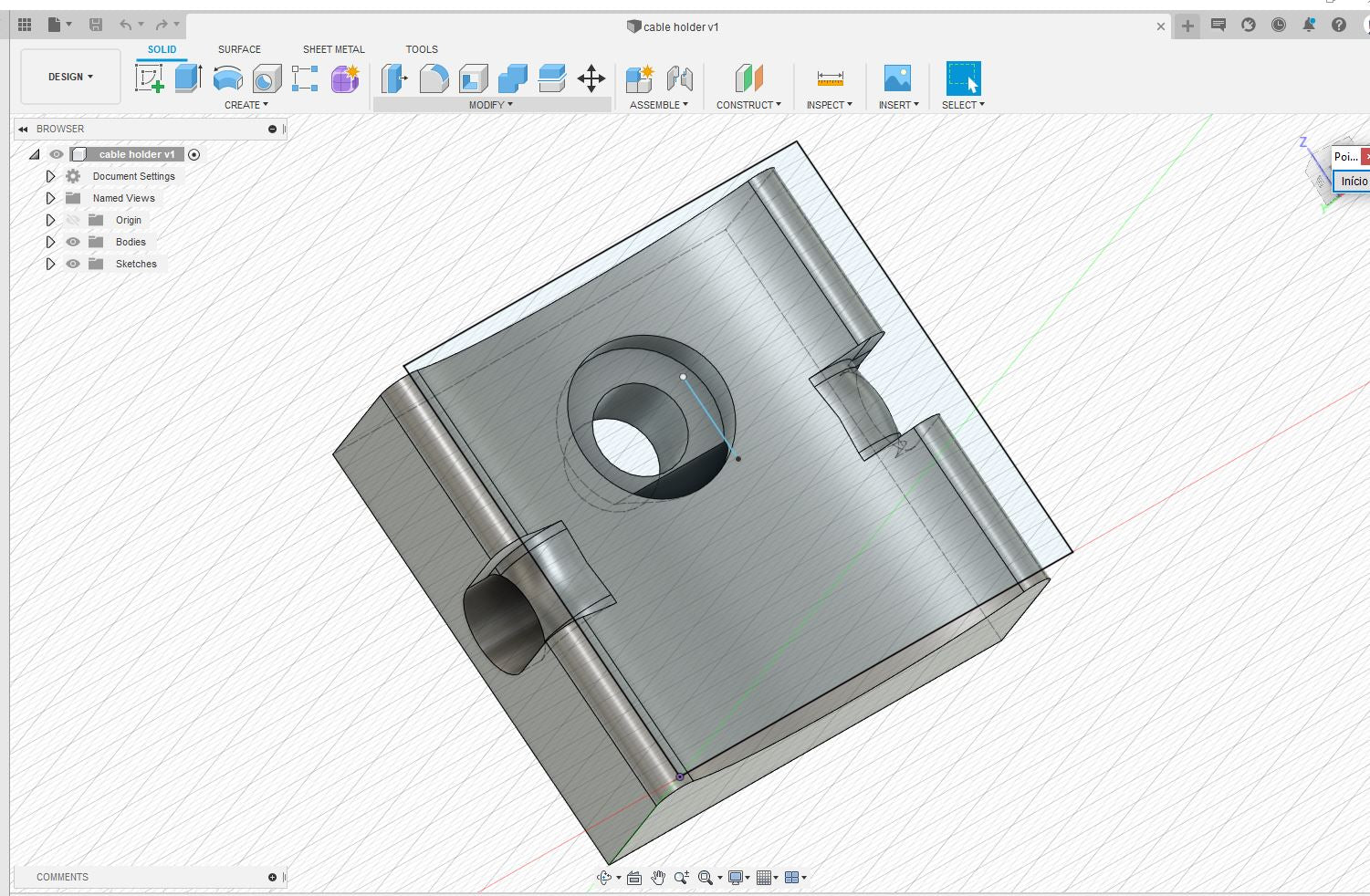
Task: Activate the cable holder v1 component radio button
Action: [193, 154]
